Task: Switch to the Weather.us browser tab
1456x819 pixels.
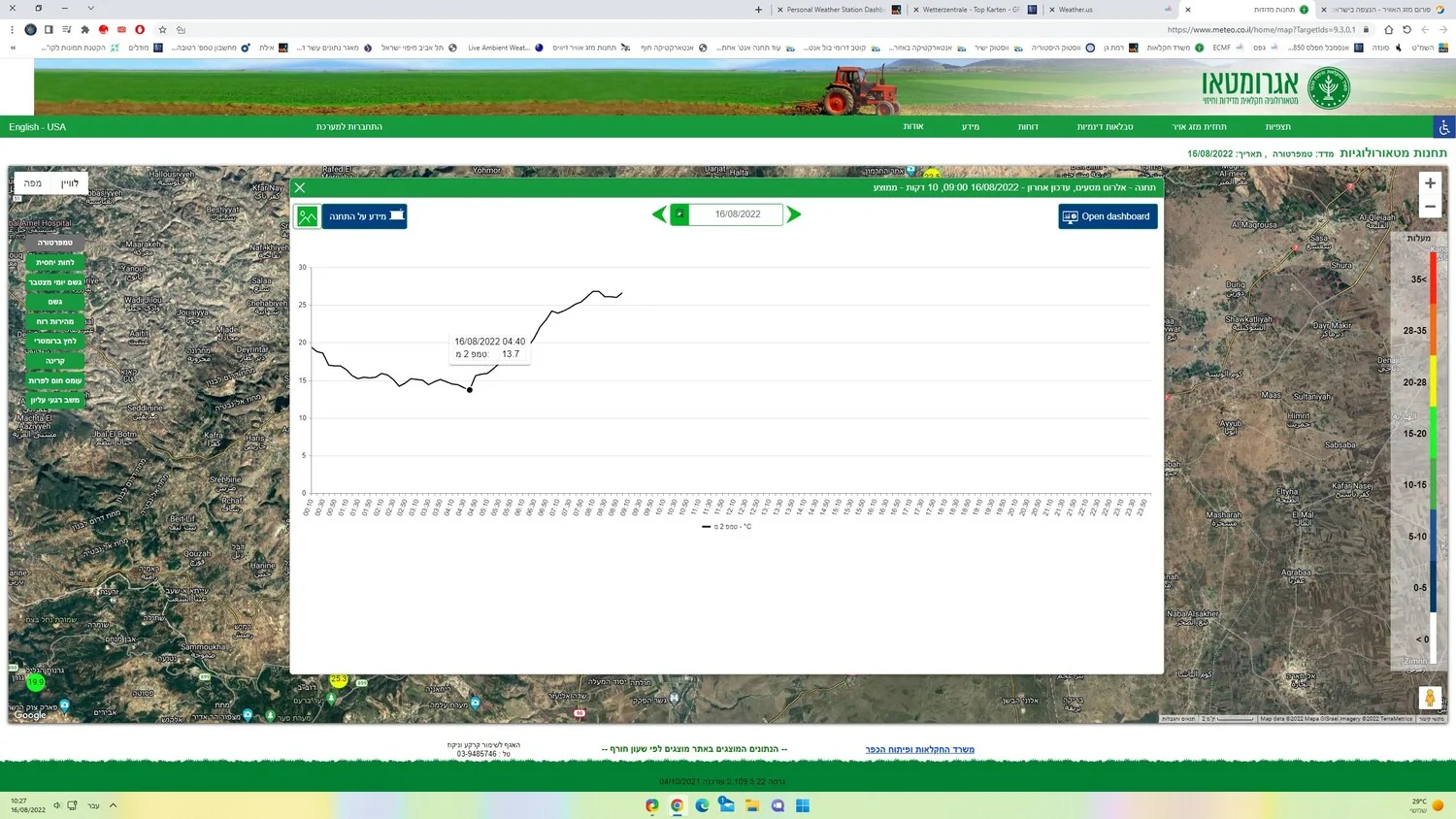Action: (x=1075, y=10)
